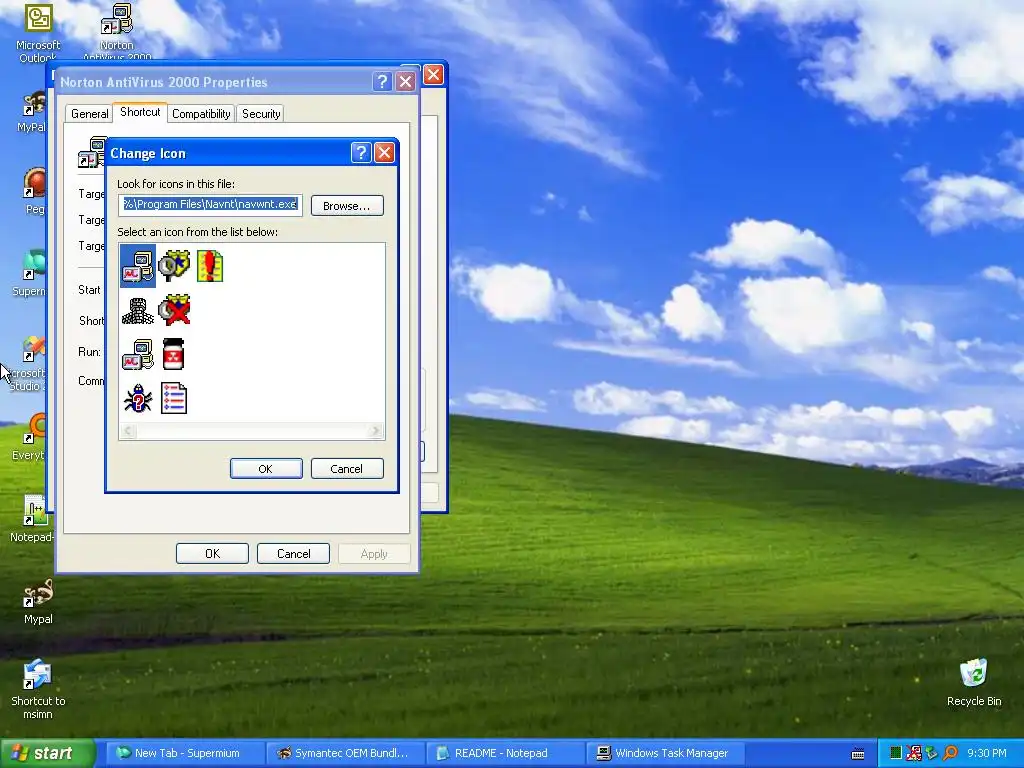
Task: Select the magnifier shield with red X icon
Action: click(174, 310)
